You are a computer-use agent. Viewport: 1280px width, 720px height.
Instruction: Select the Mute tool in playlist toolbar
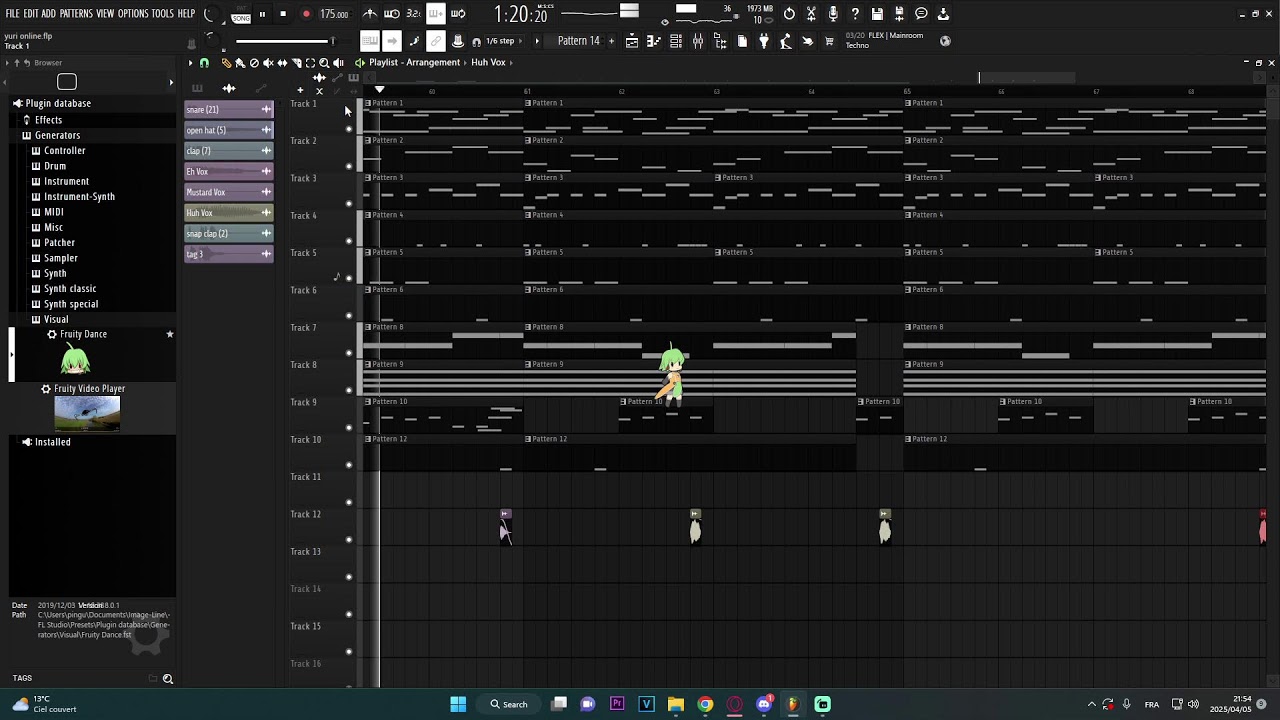(268, 63)
